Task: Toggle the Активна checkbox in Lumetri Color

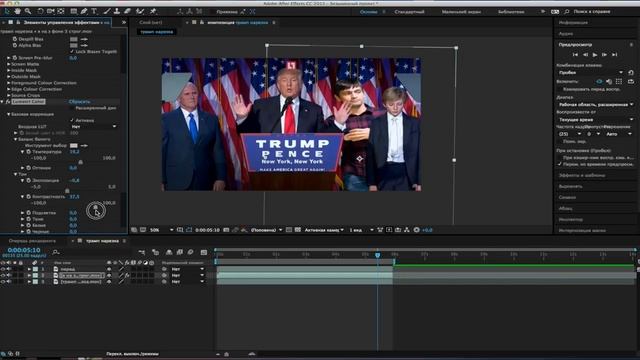Action: (x=72, y=120)
